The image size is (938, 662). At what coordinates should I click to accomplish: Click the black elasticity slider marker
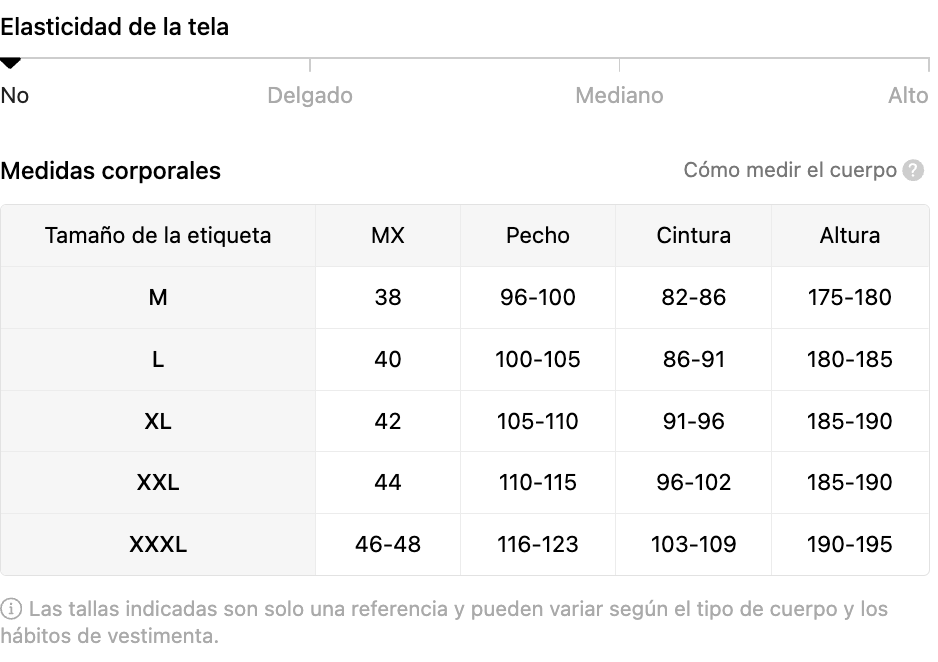pyautogui.click(x=10, y=62)
